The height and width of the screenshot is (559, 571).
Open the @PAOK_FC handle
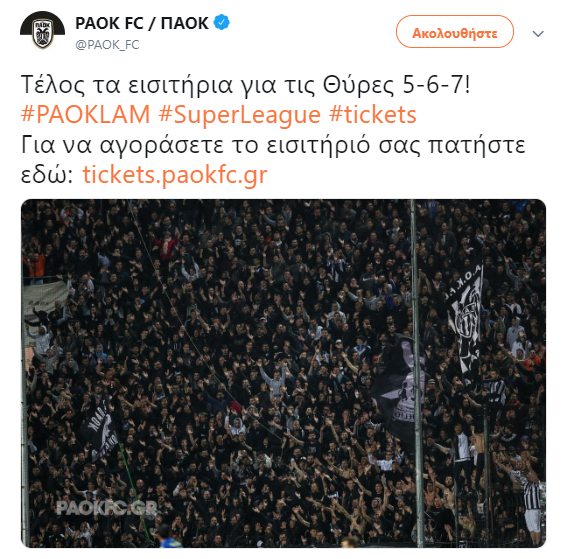click(x=107, y=45)
